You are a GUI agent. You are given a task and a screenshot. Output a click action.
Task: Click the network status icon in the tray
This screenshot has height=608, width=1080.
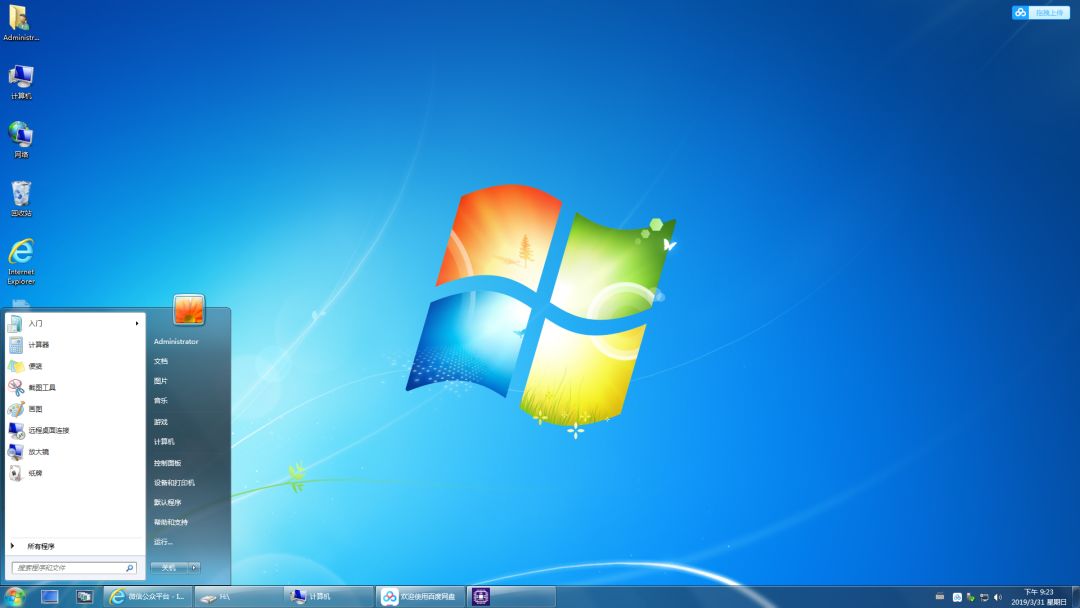click(985, 597)
